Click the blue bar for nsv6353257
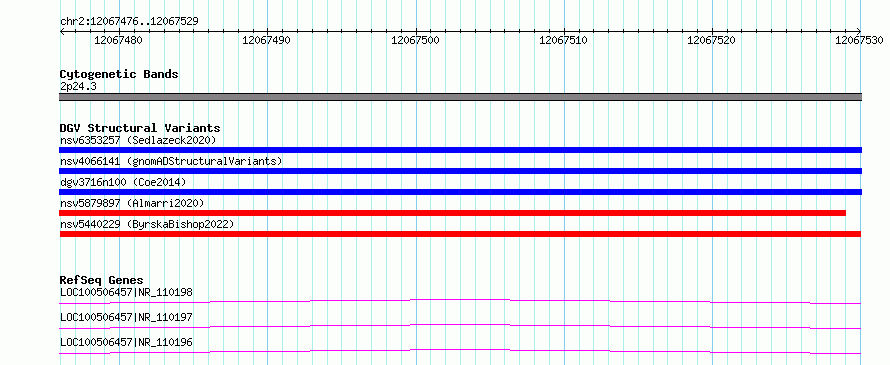 tap(460, 150)
